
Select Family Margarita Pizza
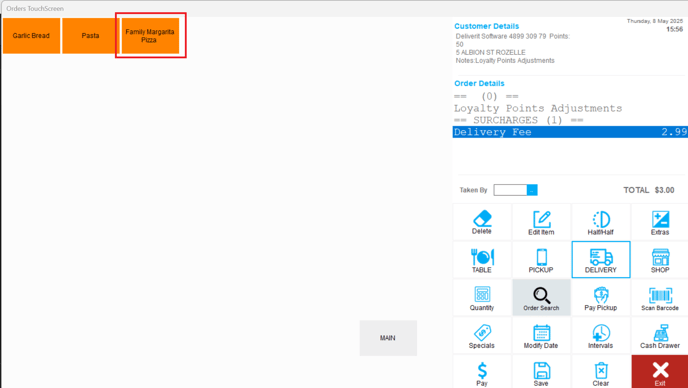150,36
